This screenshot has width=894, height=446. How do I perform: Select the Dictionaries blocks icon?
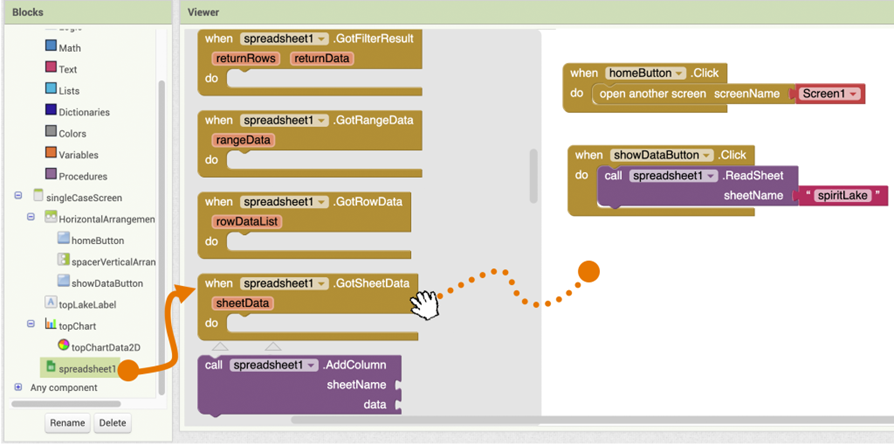pyautogui.click(x=51, y=110)
